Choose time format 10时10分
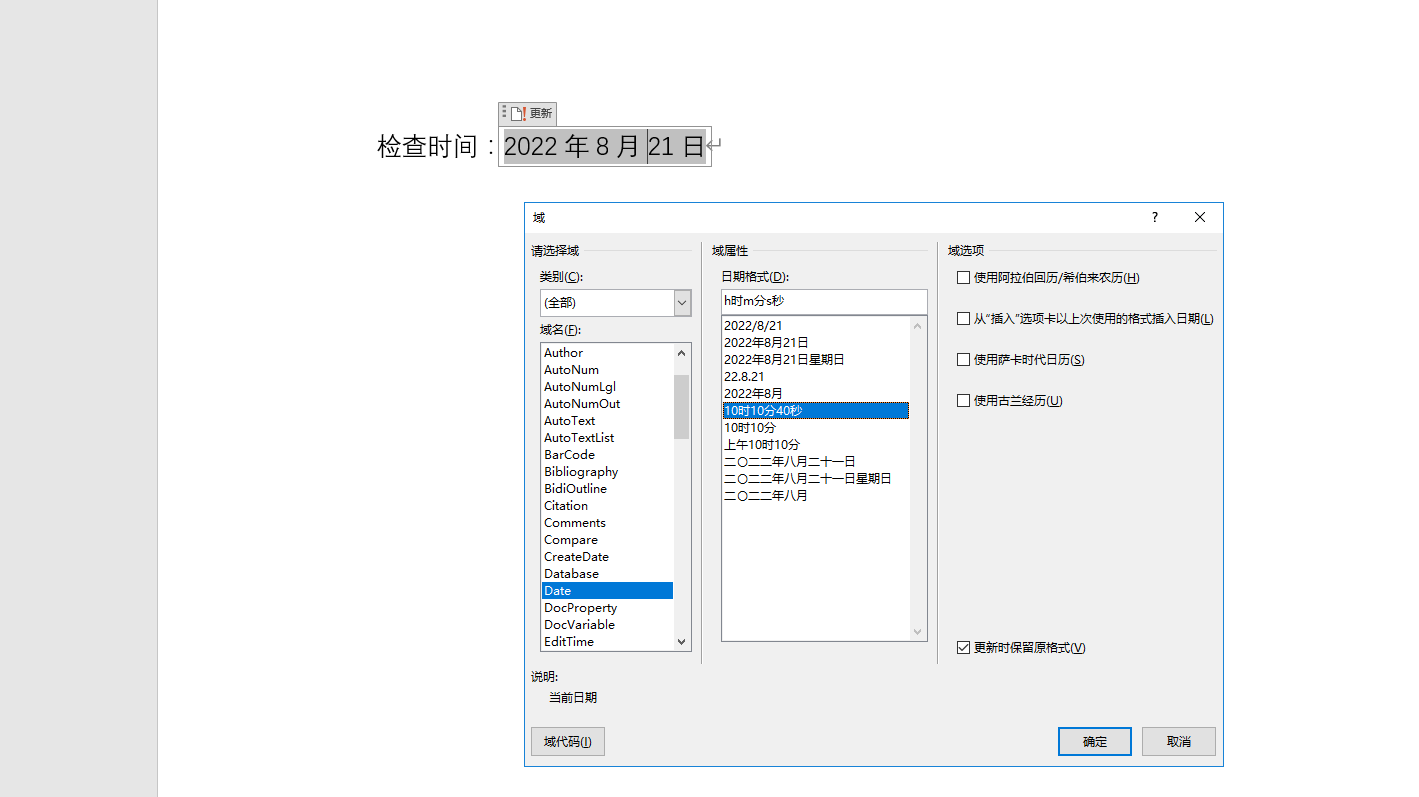The height and width of the screenshot is (797, 1419). click(816, 428)
